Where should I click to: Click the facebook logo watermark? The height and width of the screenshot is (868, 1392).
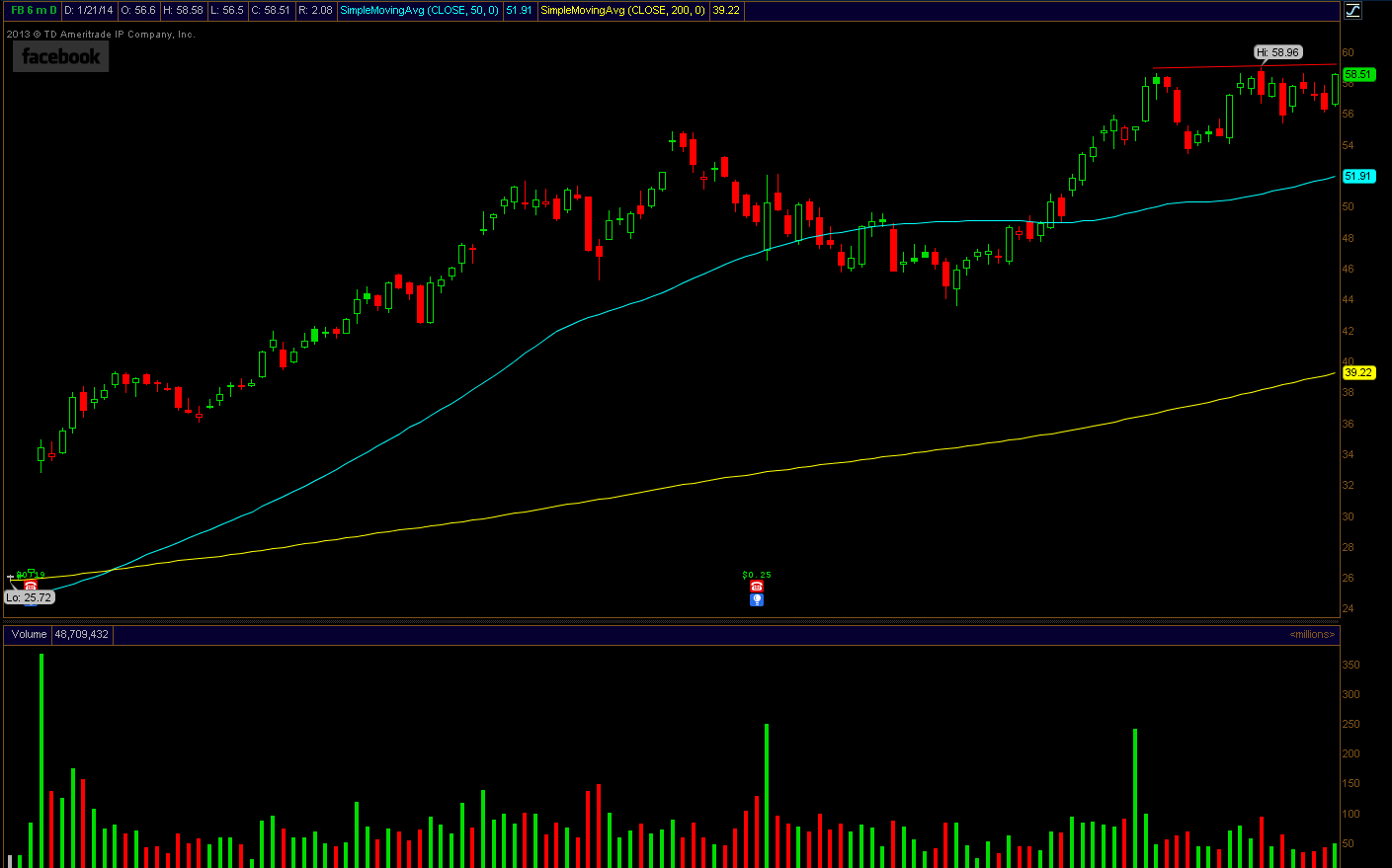point(60,57)
